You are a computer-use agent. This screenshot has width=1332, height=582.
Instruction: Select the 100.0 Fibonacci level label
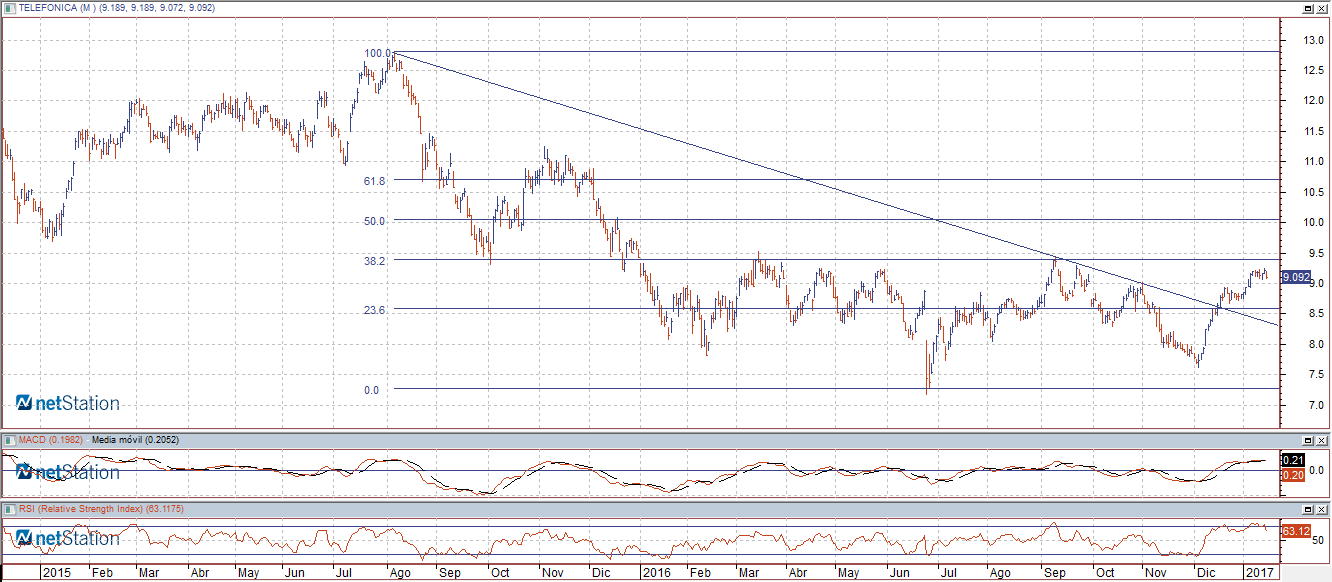377,53
